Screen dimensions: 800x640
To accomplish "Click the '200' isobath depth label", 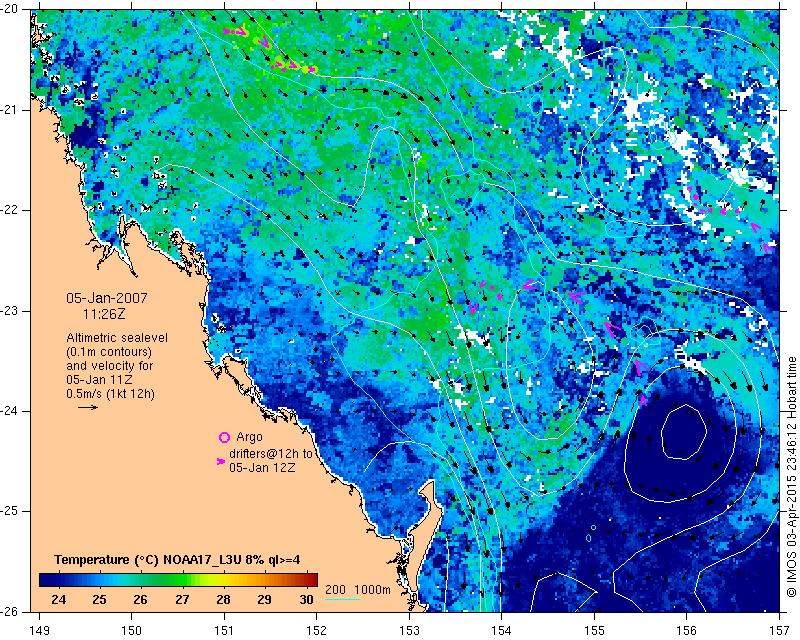I will coord(335,590).
